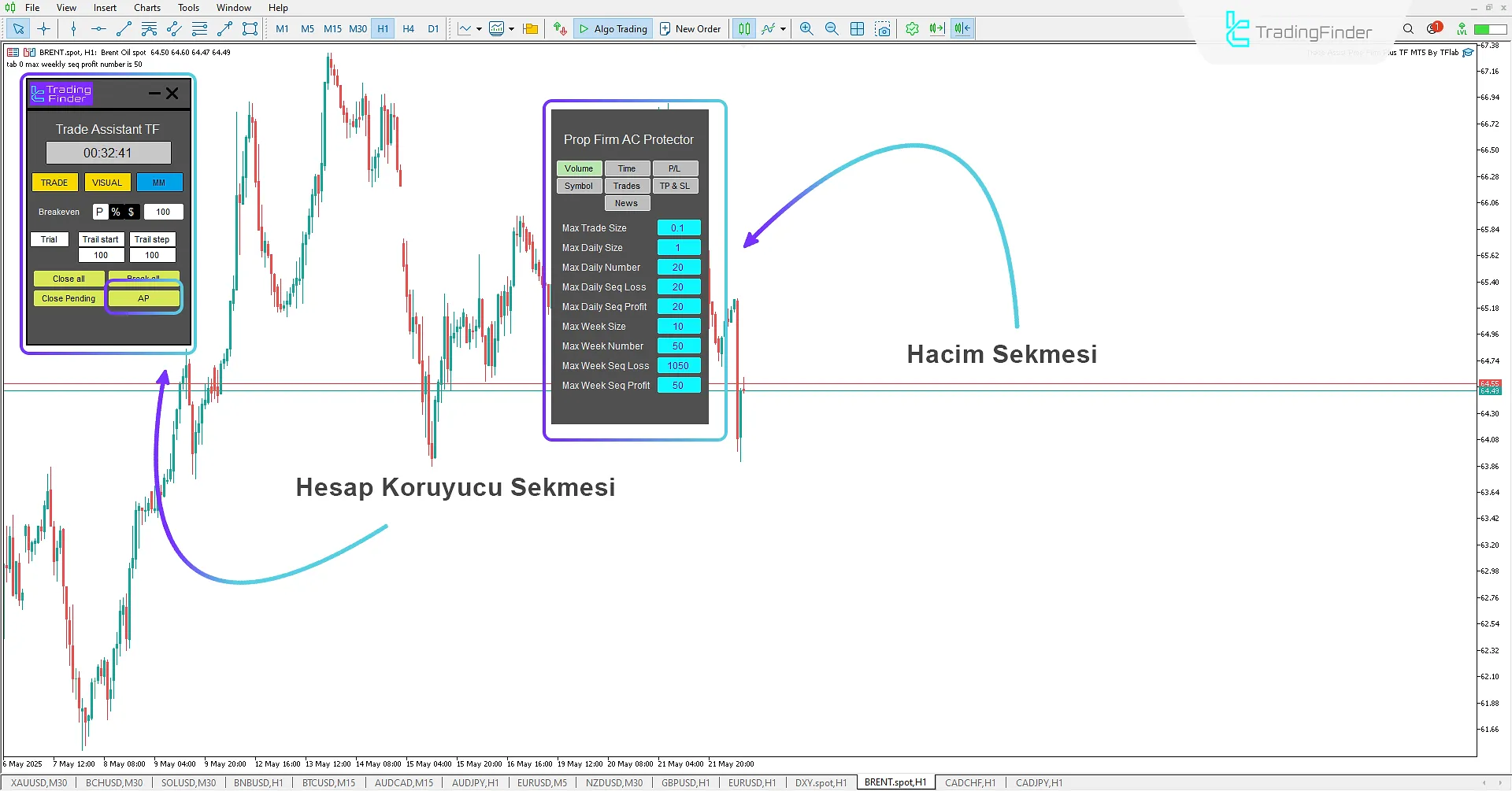
Task: Tile the chart windows
Action: click(857, 28)
